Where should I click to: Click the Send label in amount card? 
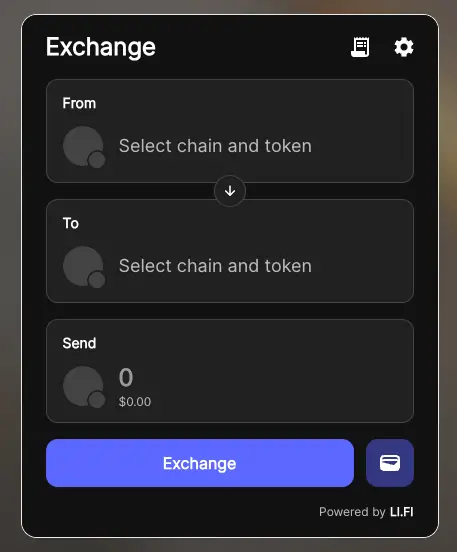coord(79,343)
